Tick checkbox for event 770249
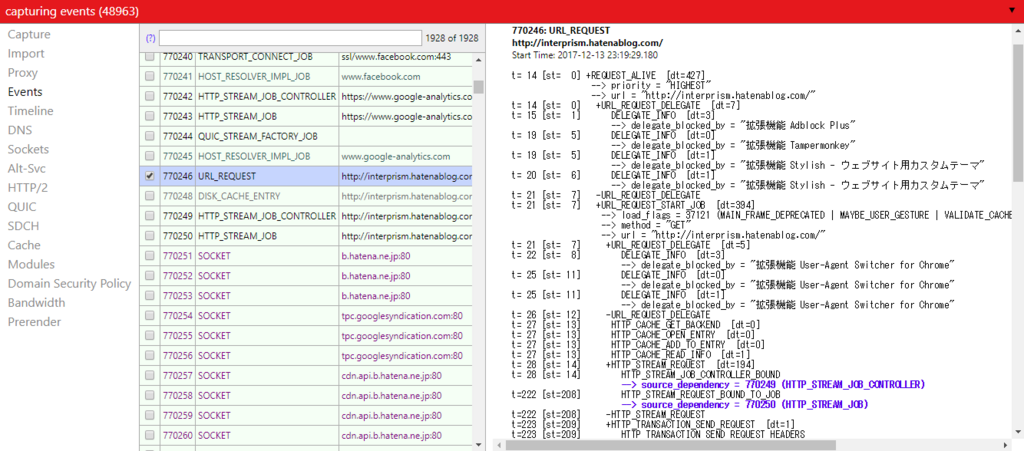 click(150, 215)
